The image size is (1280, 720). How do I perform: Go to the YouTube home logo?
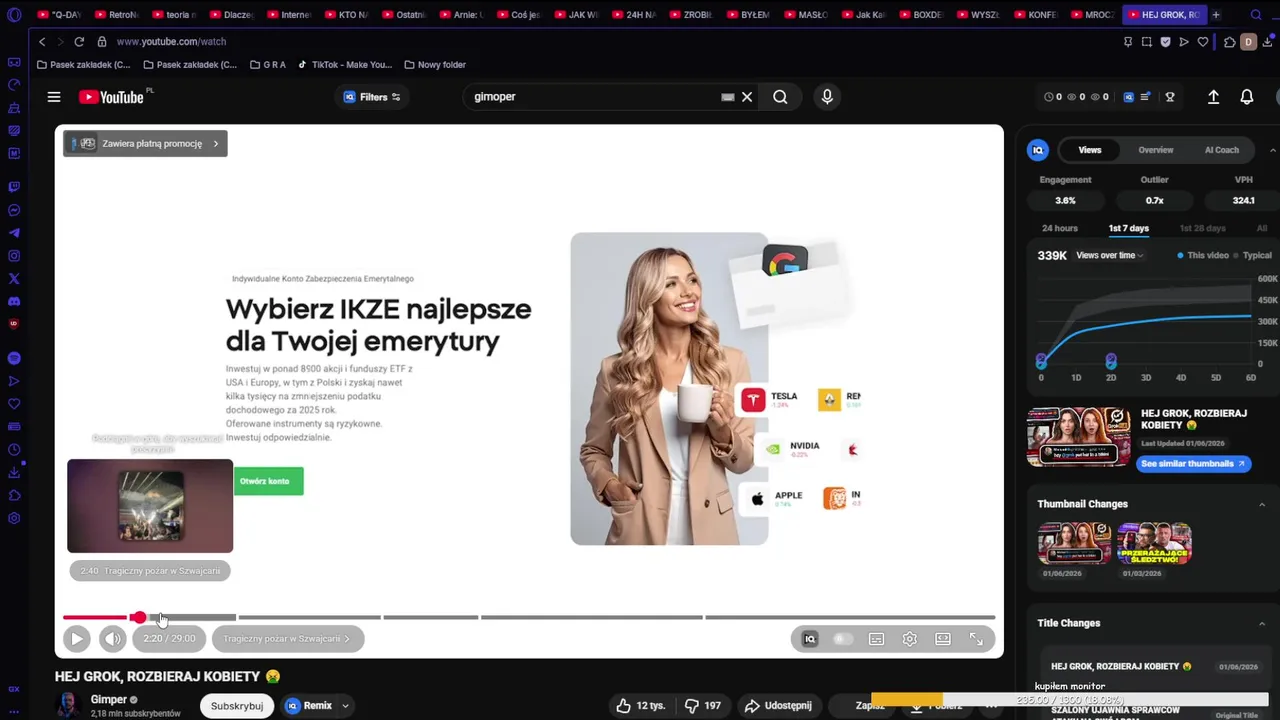[x=114, y=97]
